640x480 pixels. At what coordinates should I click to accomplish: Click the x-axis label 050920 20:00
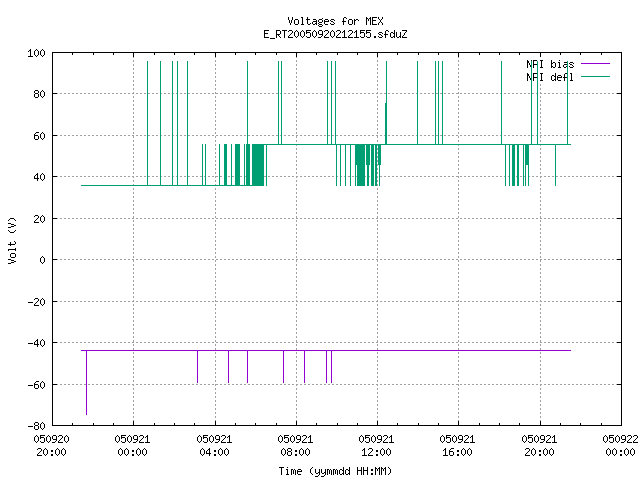(x=51, y=445)
